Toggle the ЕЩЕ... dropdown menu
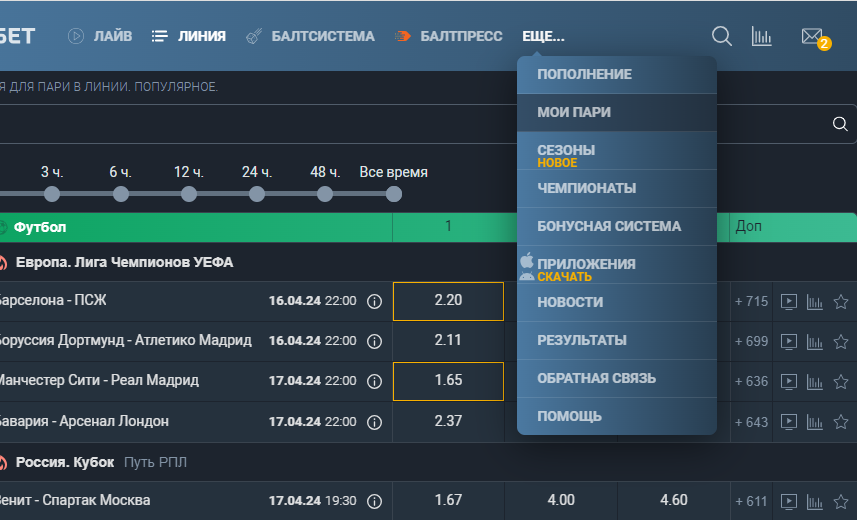Image resolution: width=857 pixels, height=520 pixels. coord(543,36)
